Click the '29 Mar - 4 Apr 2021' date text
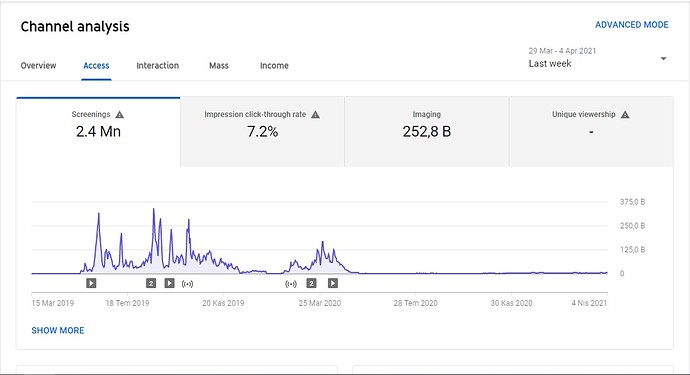 tap(562, 51)
